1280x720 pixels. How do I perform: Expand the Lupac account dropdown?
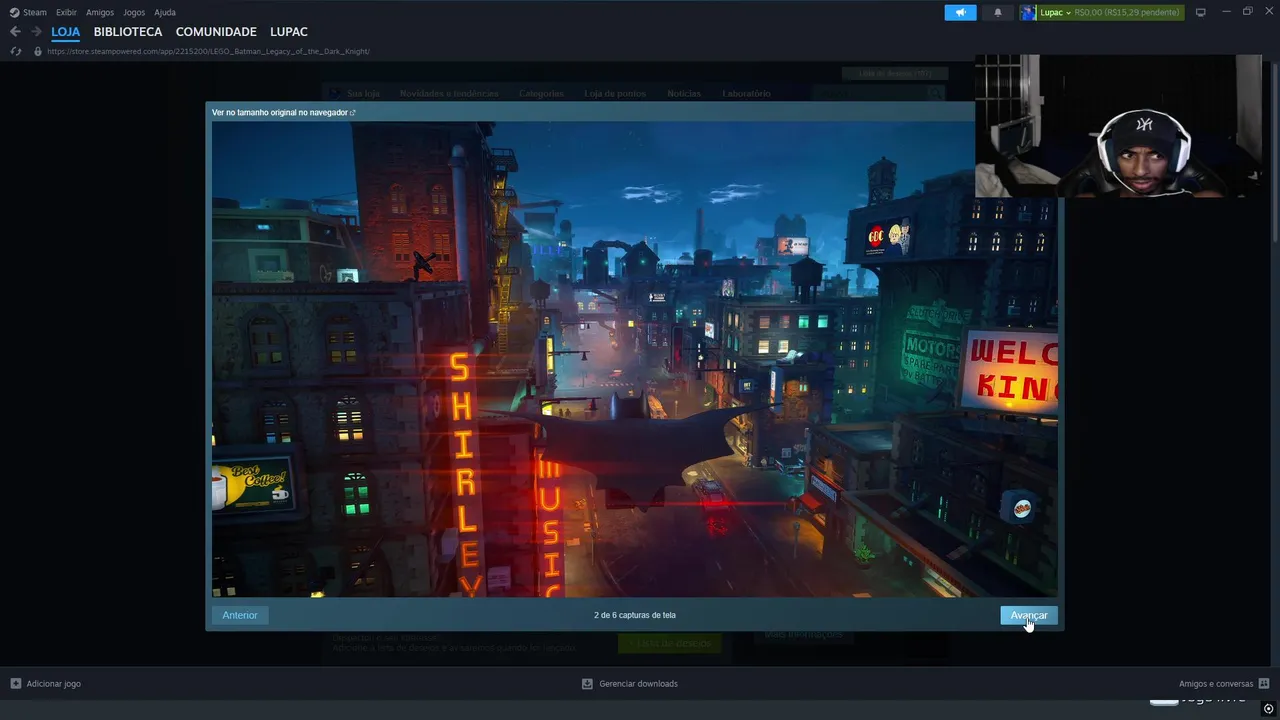click(x=1068, y=12)
